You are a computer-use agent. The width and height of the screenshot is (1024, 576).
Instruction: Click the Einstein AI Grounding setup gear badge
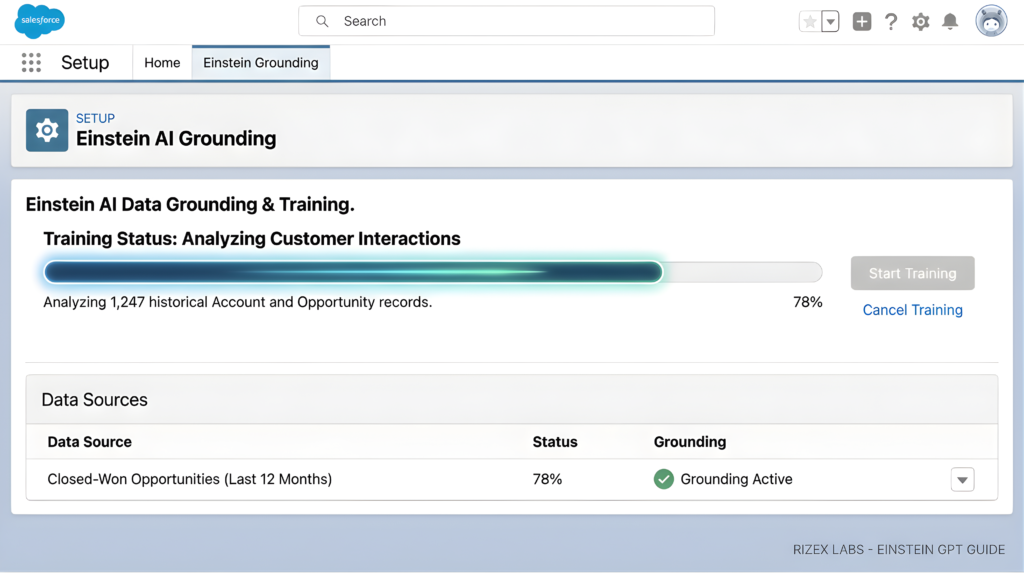pos(46,130)
